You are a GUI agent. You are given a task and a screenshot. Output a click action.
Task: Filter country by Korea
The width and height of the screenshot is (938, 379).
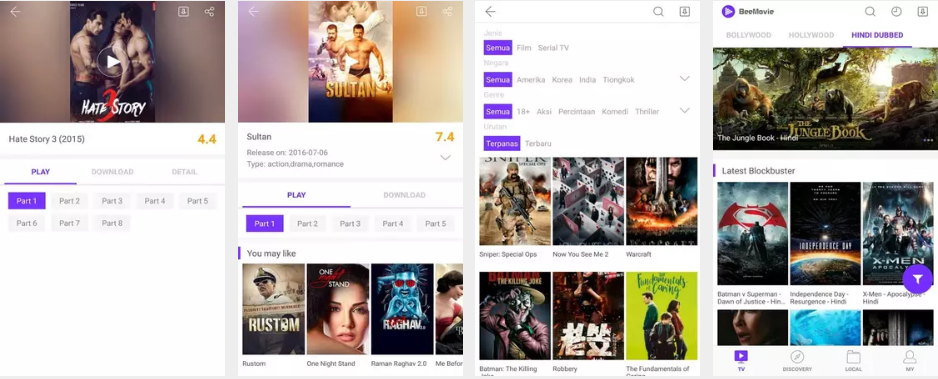point(562,80)
